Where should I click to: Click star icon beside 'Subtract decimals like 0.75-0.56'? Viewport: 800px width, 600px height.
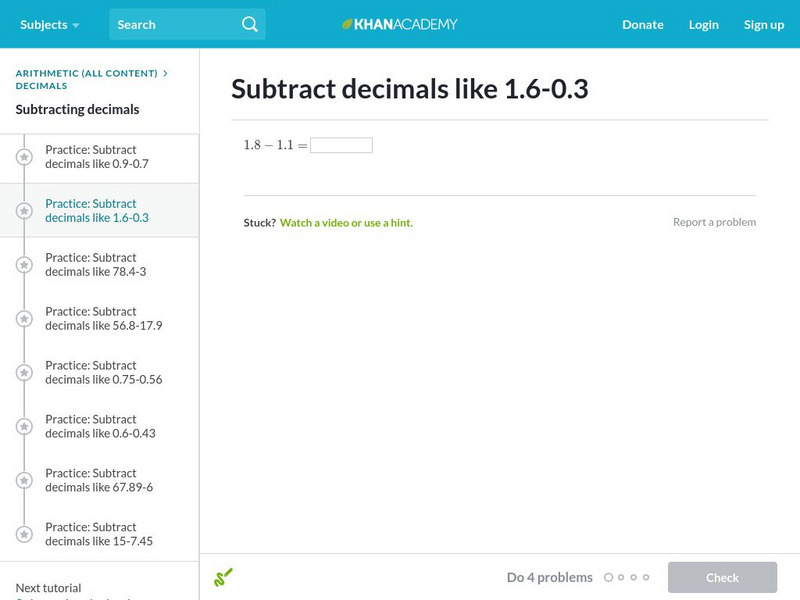coord(25,373)
